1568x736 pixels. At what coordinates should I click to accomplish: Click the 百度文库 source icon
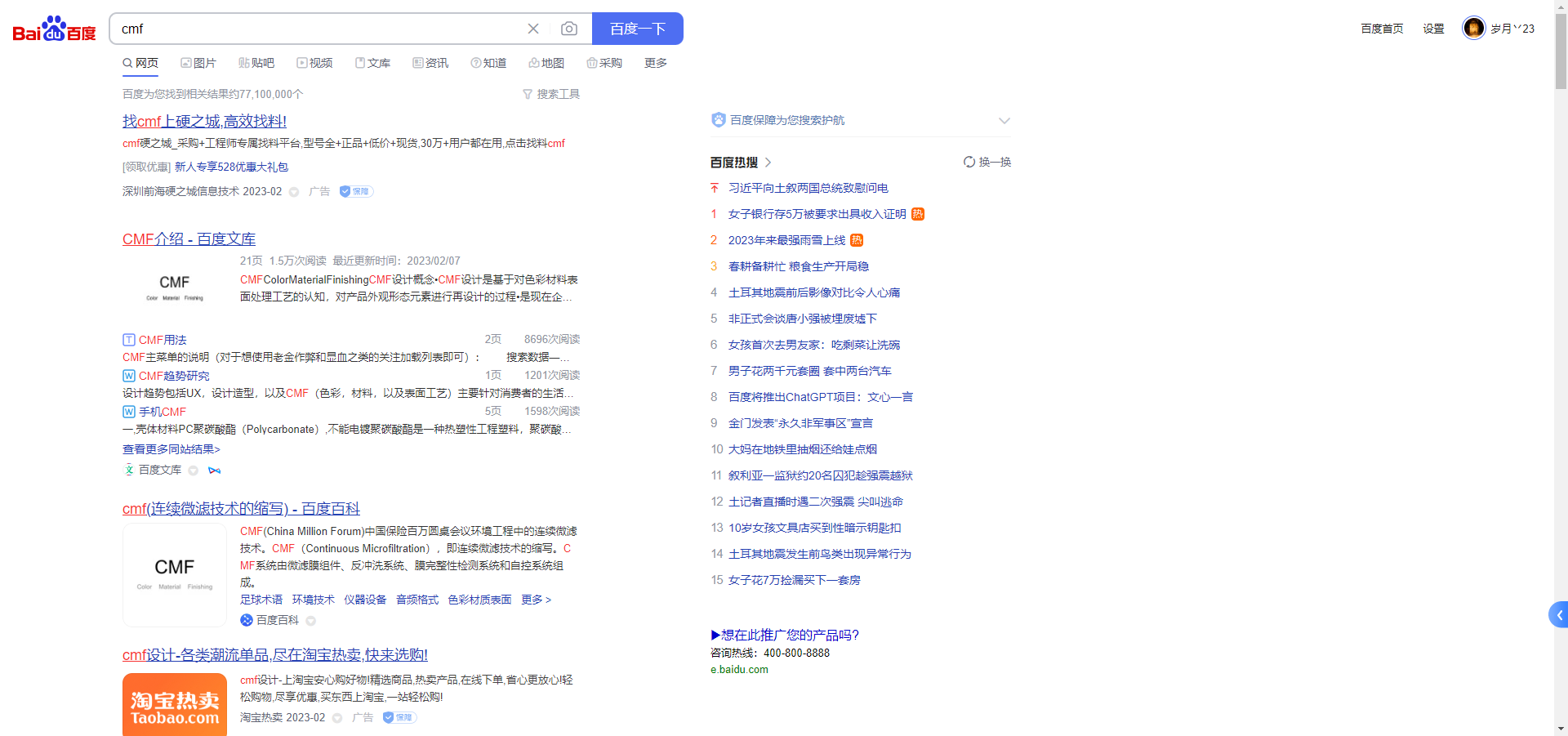[128, 470]
